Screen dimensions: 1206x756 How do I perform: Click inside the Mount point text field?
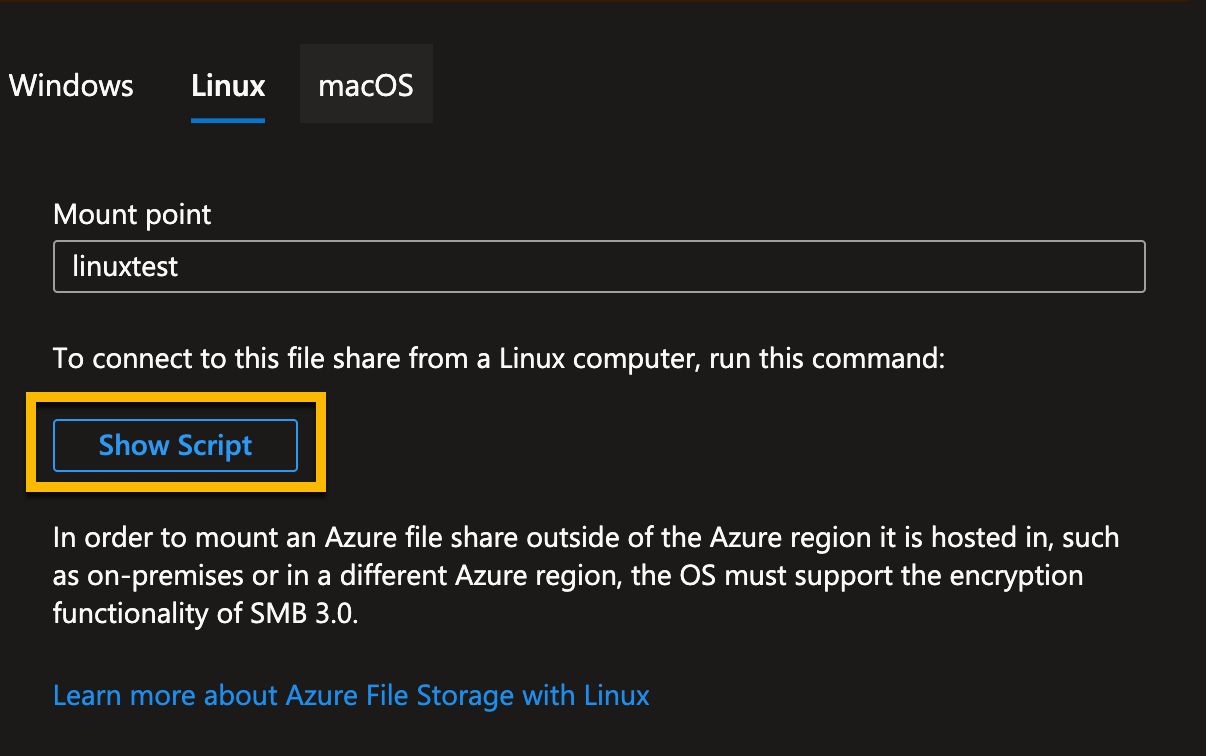click(x=598, y=266)
